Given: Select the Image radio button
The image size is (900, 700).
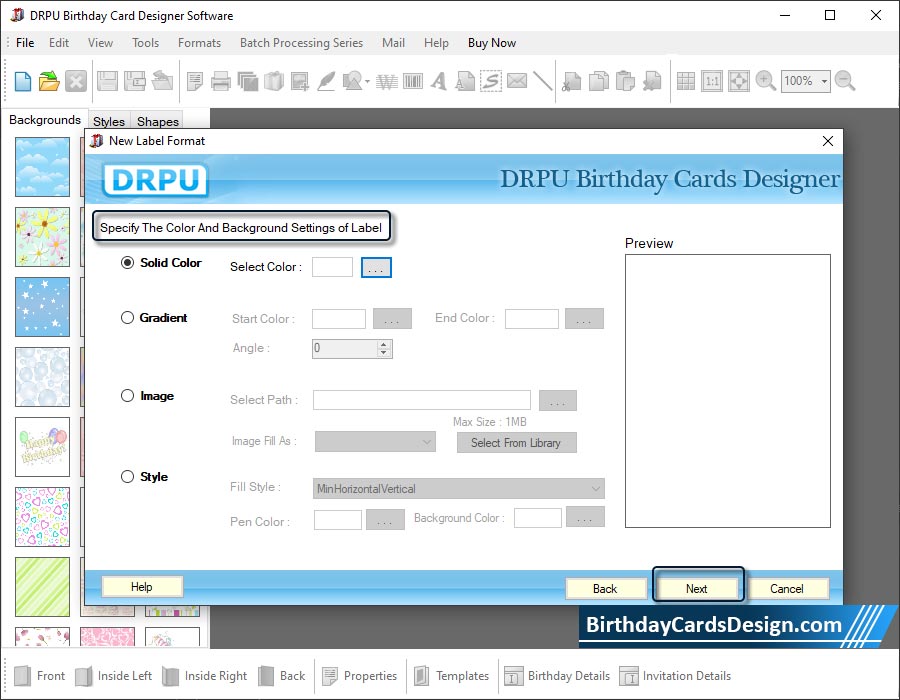Looking at the screenshot, I should (x=127, y=396).
